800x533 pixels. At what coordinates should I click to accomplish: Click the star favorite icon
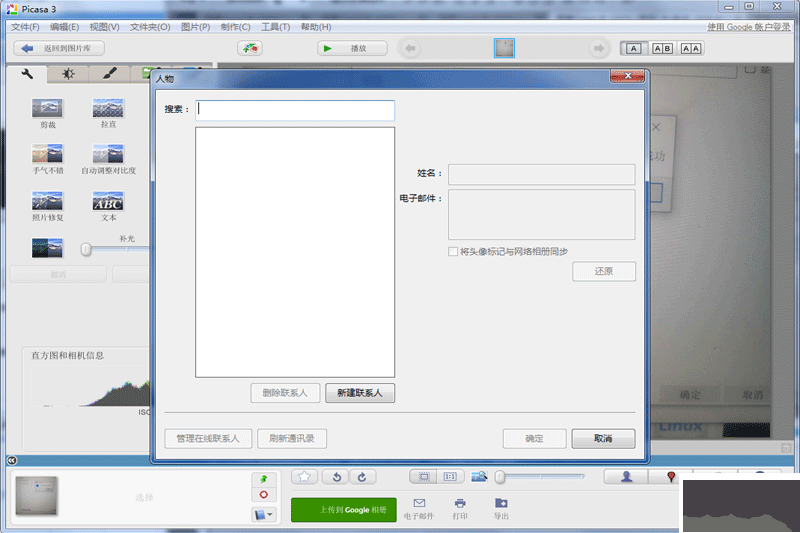[306, 477]
